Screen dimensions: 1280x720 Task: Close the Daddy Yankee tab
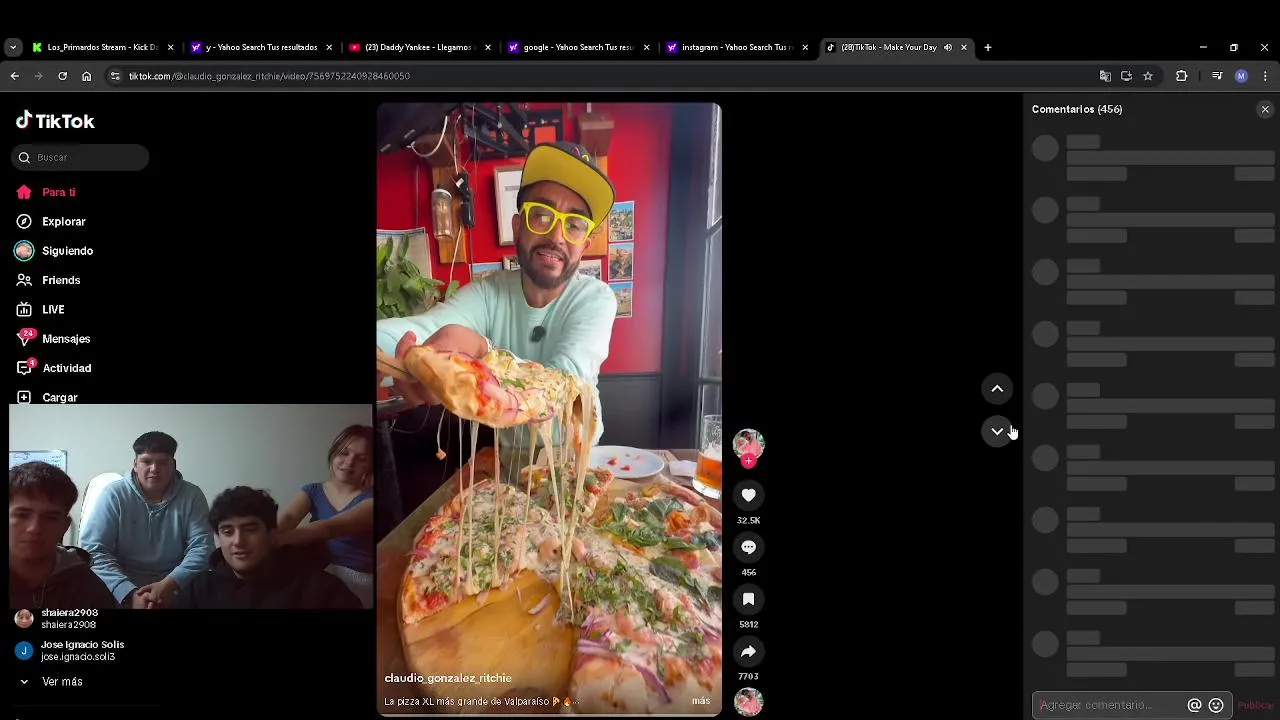coord(488,47)
